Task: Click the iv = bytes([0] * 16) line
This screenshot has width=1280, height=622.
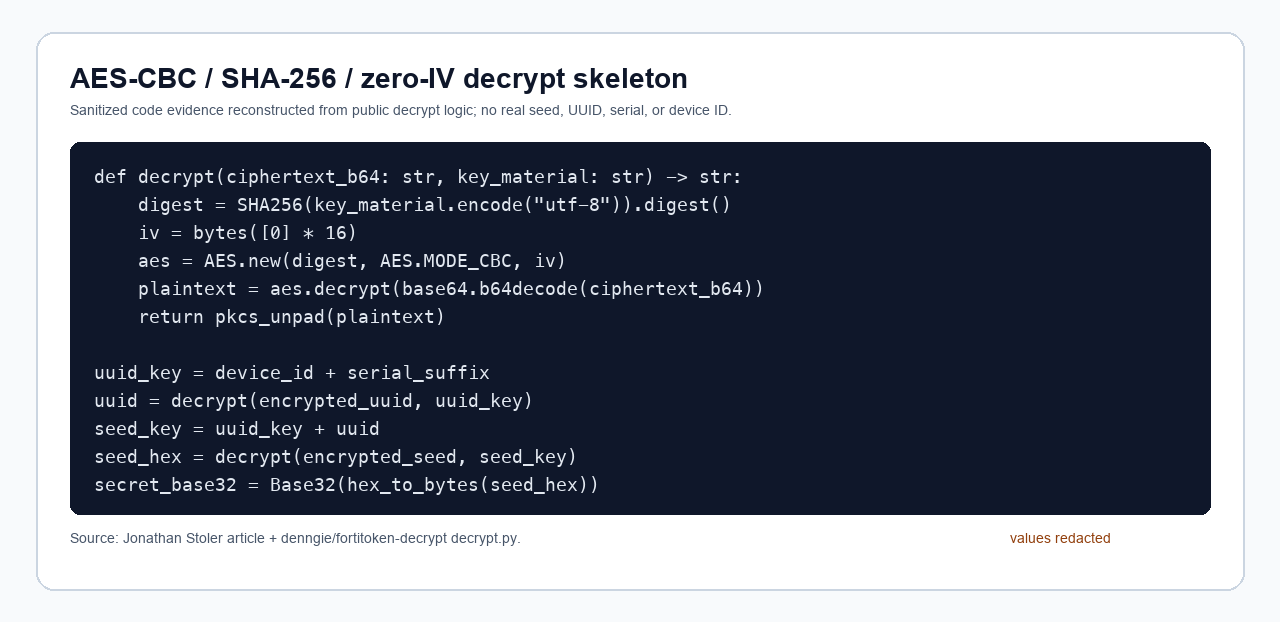Action: point(248,233)
